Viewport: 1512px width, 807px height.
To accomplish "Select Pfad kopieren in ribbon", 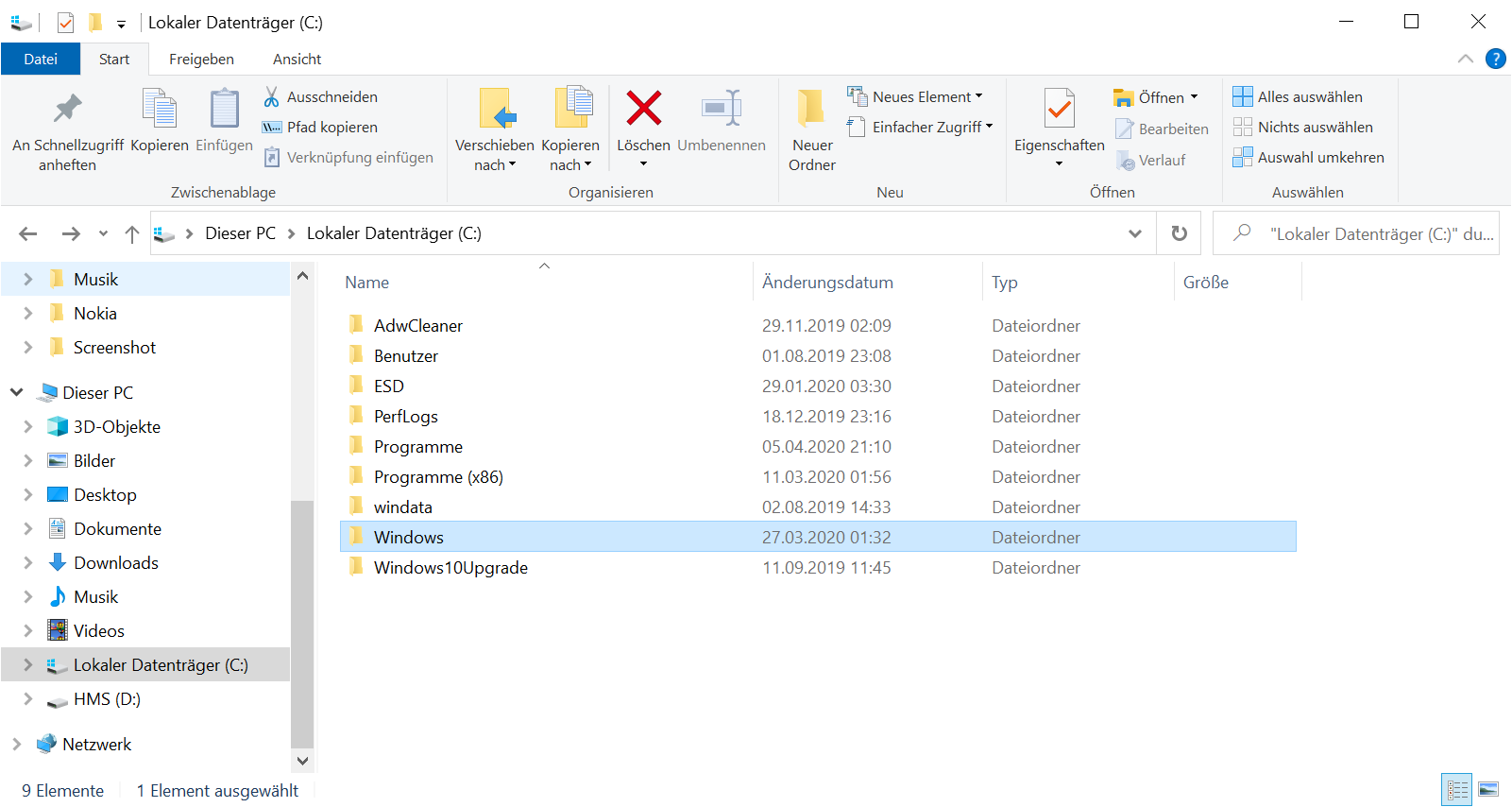I will 320,127.
